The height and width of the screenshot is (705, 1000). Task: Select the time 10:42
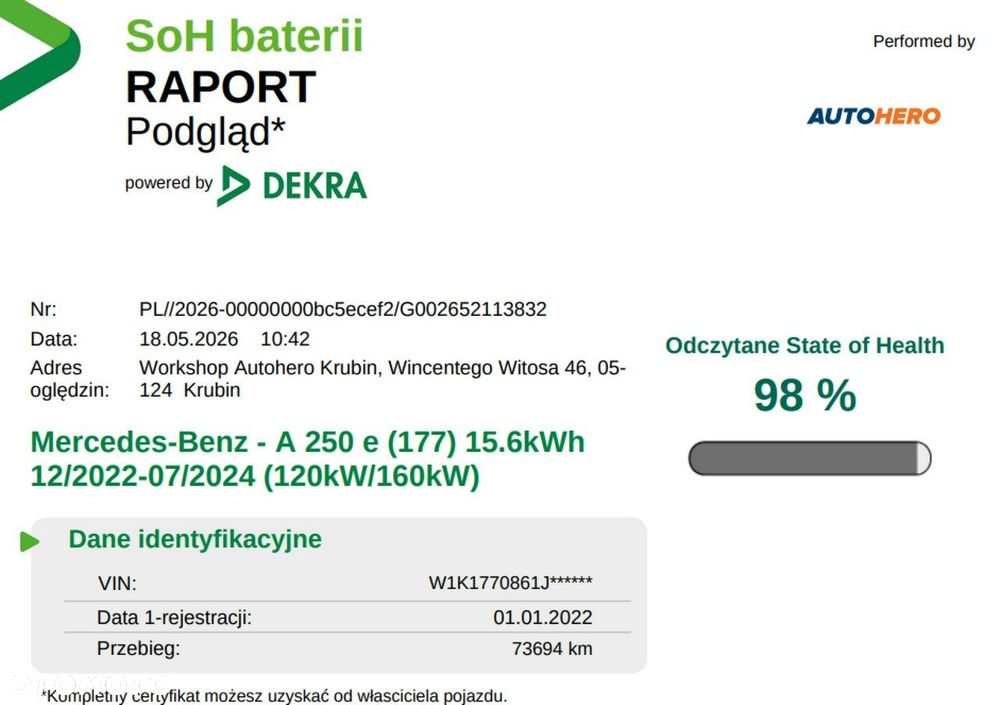(x=285, y=339)
